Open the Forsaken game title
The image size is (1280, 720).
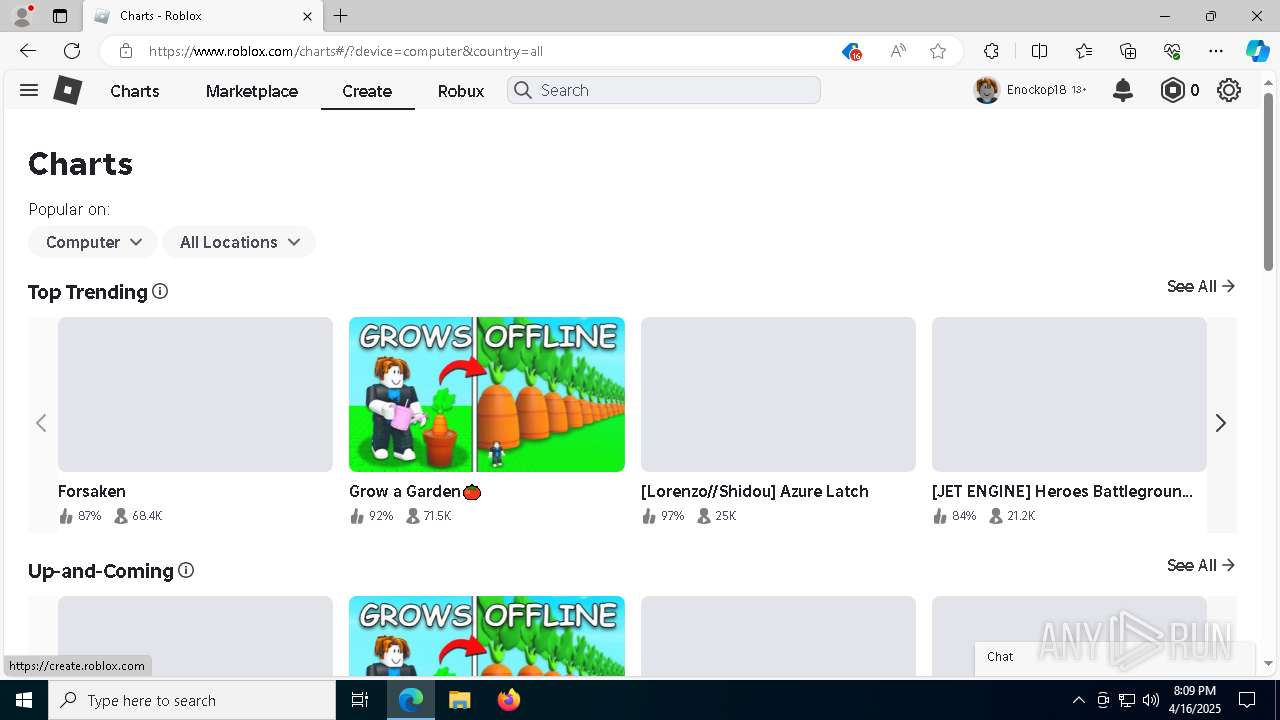(92, 491)
